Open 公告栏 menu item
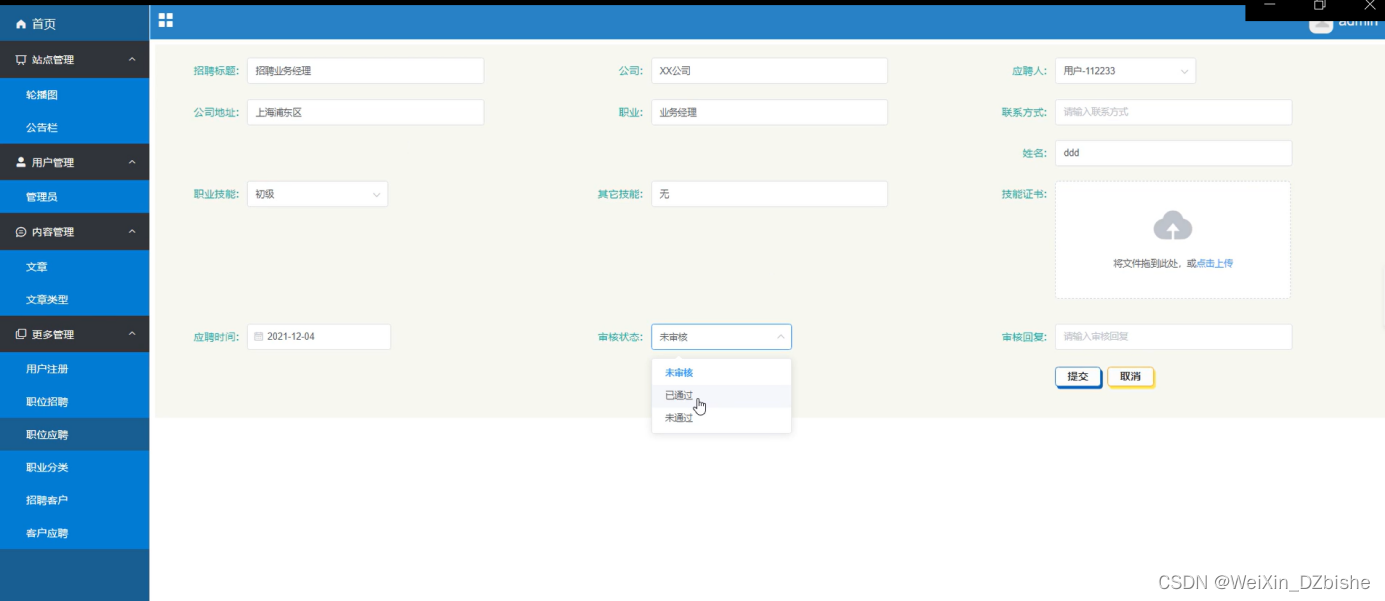Screen dimensions: 1385x601 (x=74, y=128)
